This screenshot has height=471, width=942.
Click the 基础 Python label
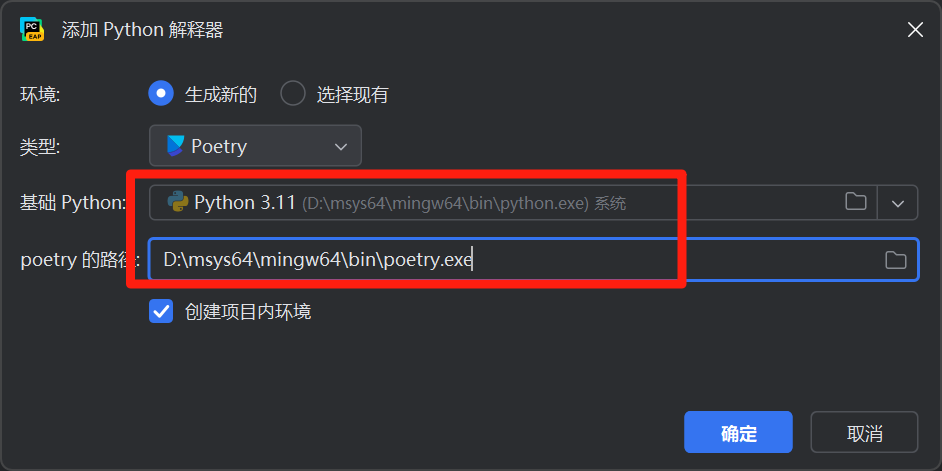[73, 203]
